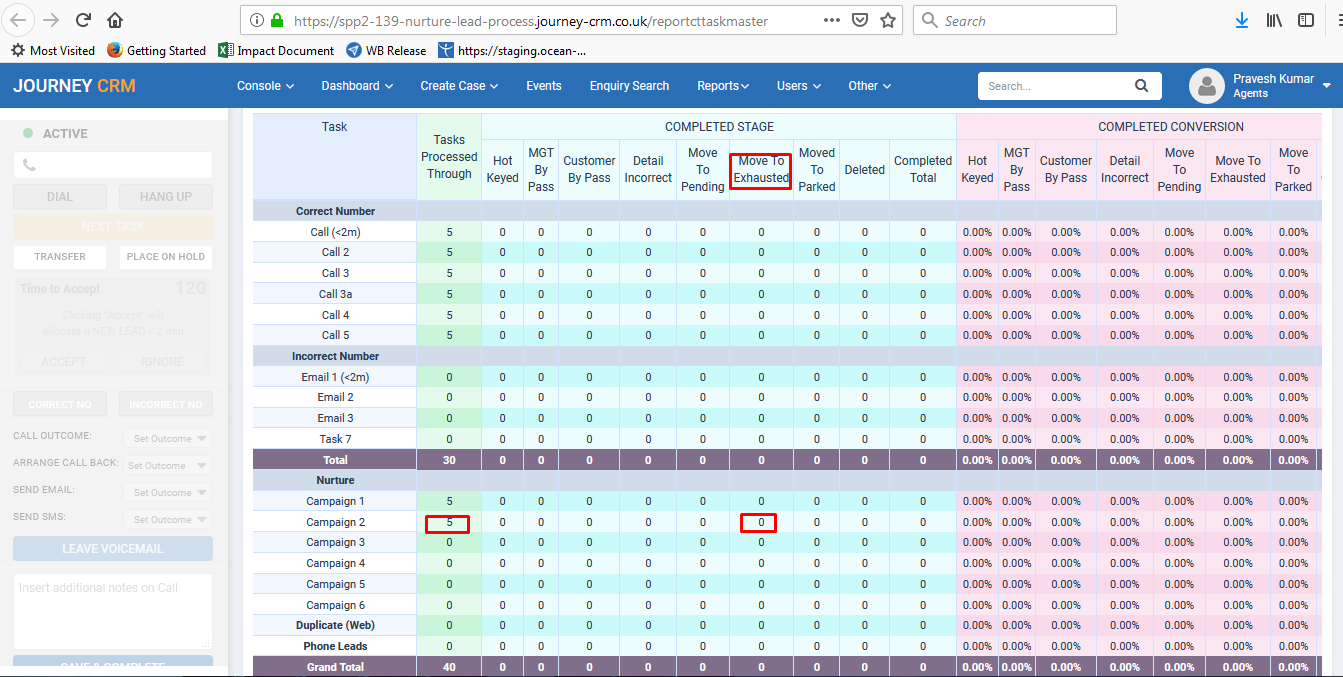1343x677 pixels.
Task: Bookmark this page with star icon
Action: (887, 20)
